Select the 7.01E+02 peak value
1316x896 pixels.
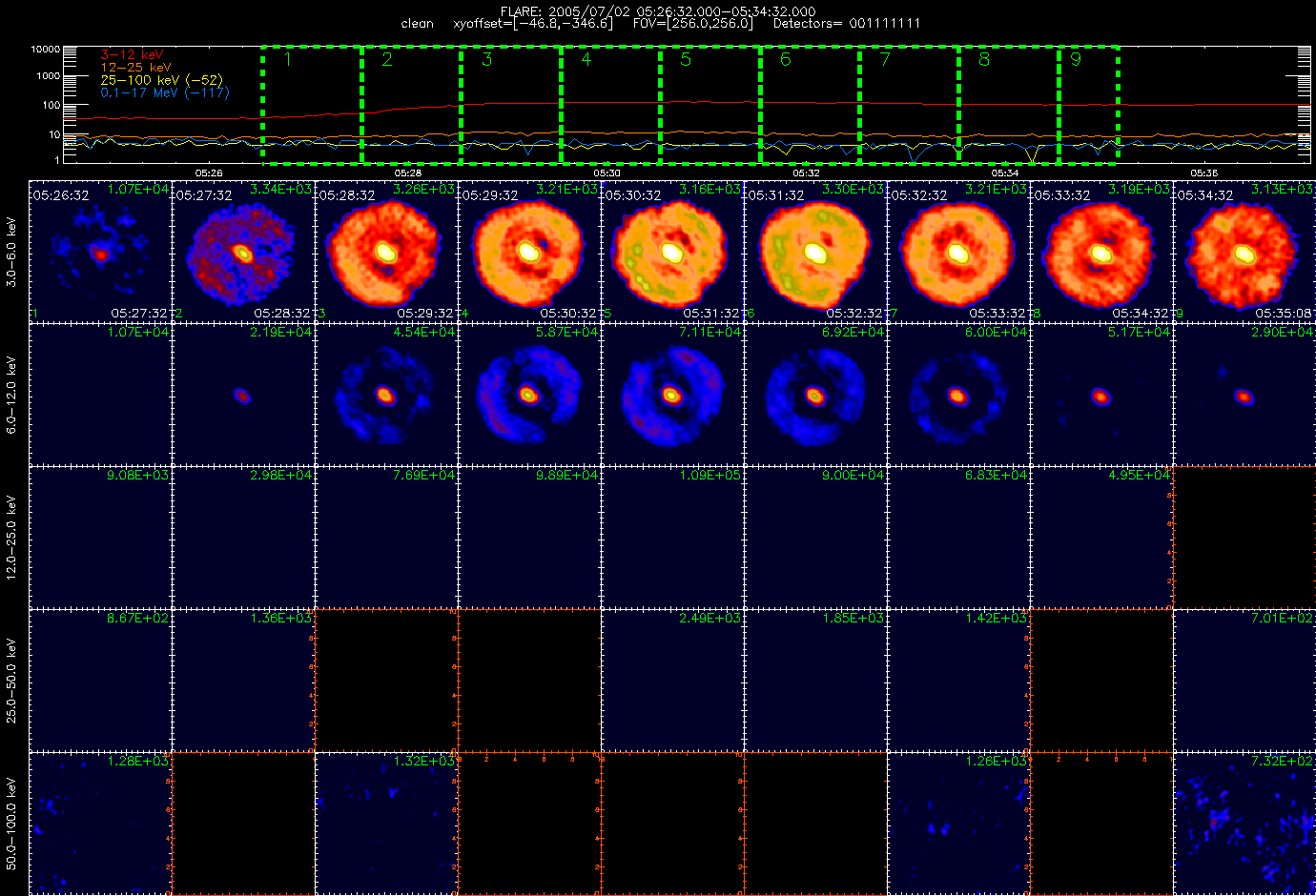1283,618
